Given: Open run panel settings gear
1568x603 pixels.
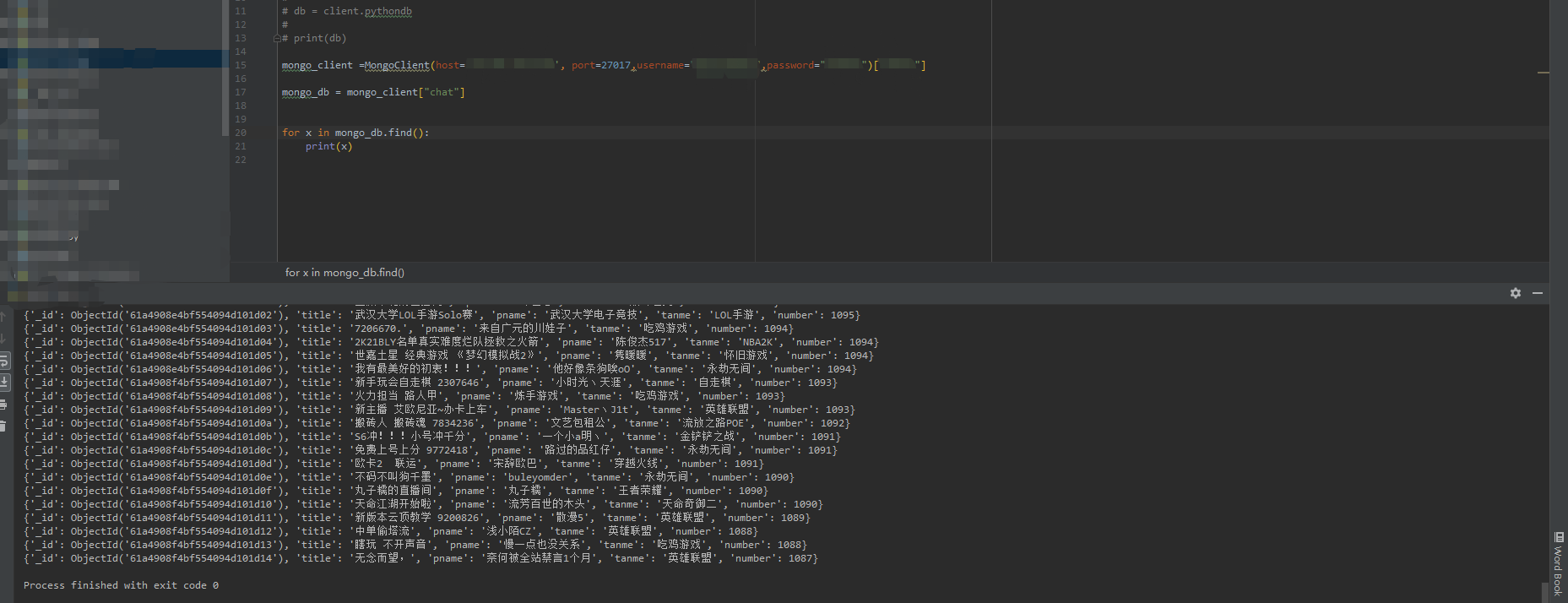Looking at the screenshot, I should (1516, 293).
